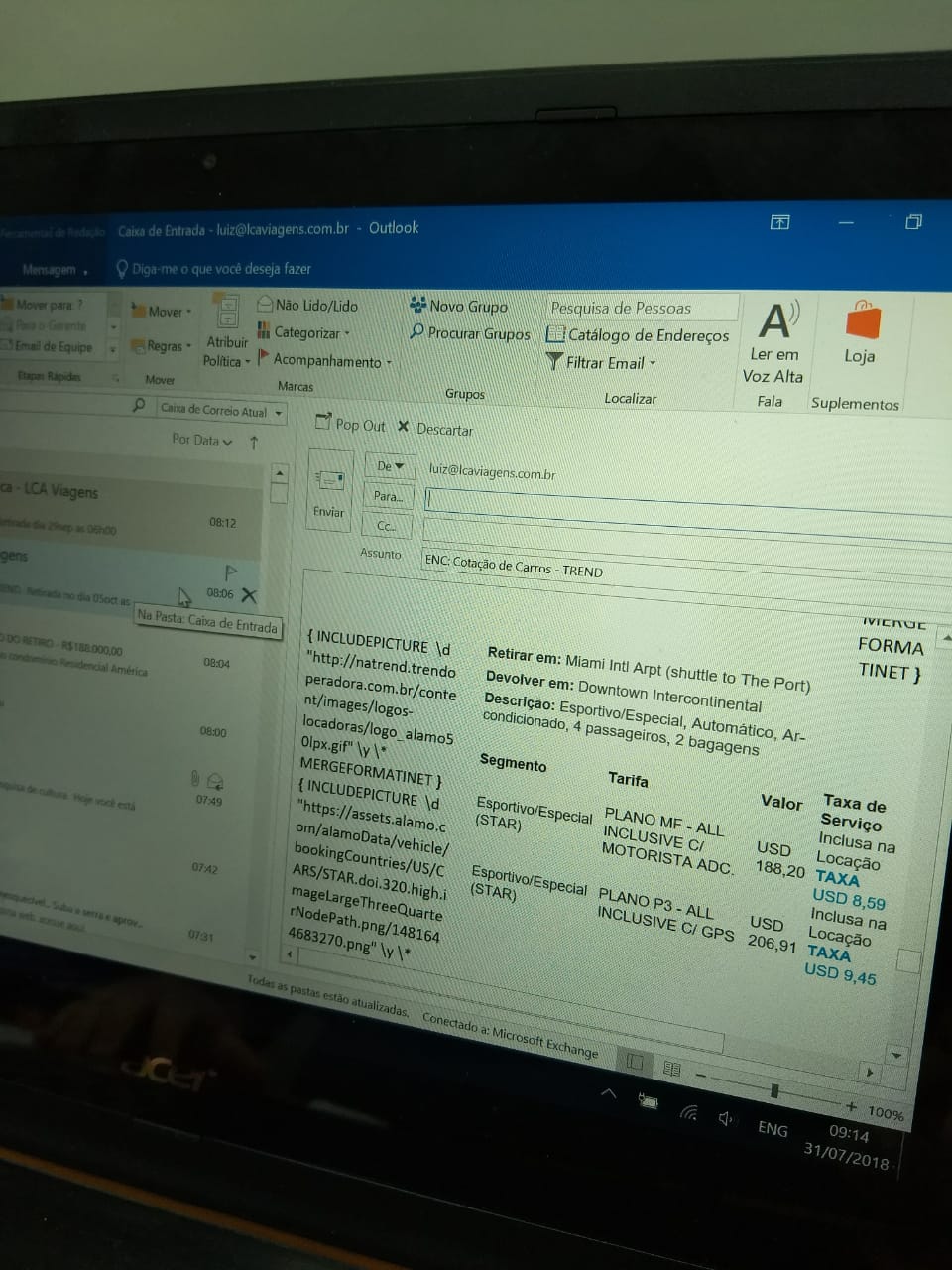The height and width of the screenshot is (1270, 952).
Task: Open the Filtrar Email dropdown
Action: (601, 363)
